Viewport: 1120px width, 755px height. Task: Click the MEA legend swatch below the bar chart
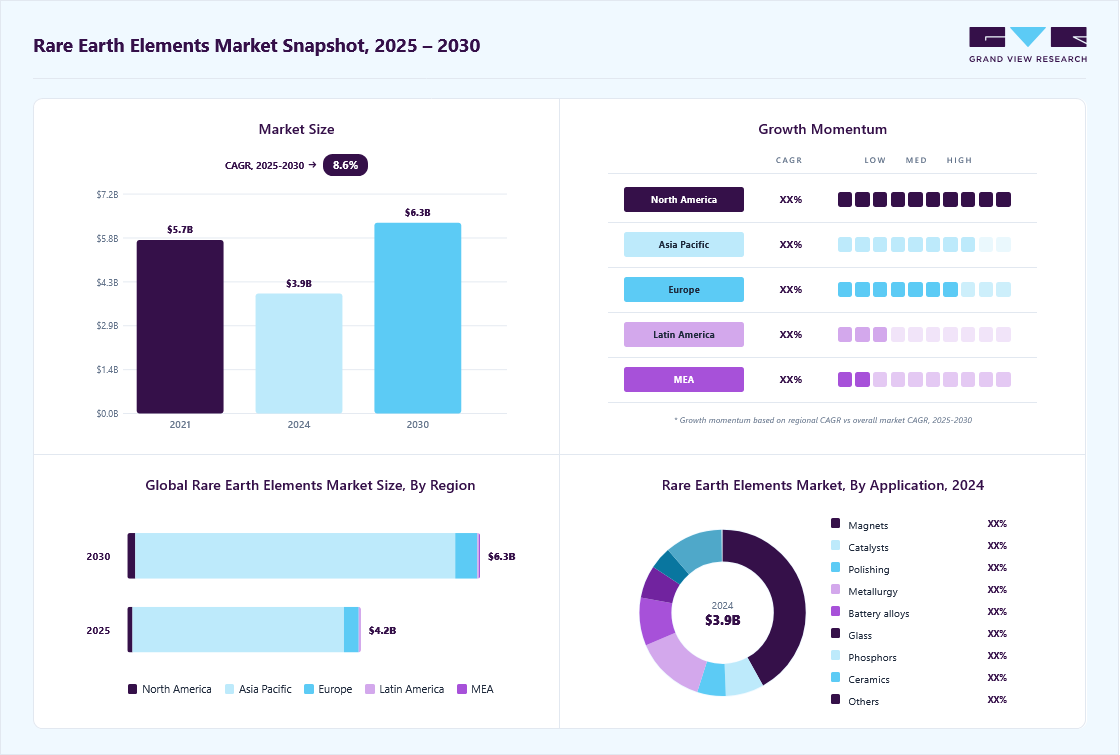coord(462,689)
